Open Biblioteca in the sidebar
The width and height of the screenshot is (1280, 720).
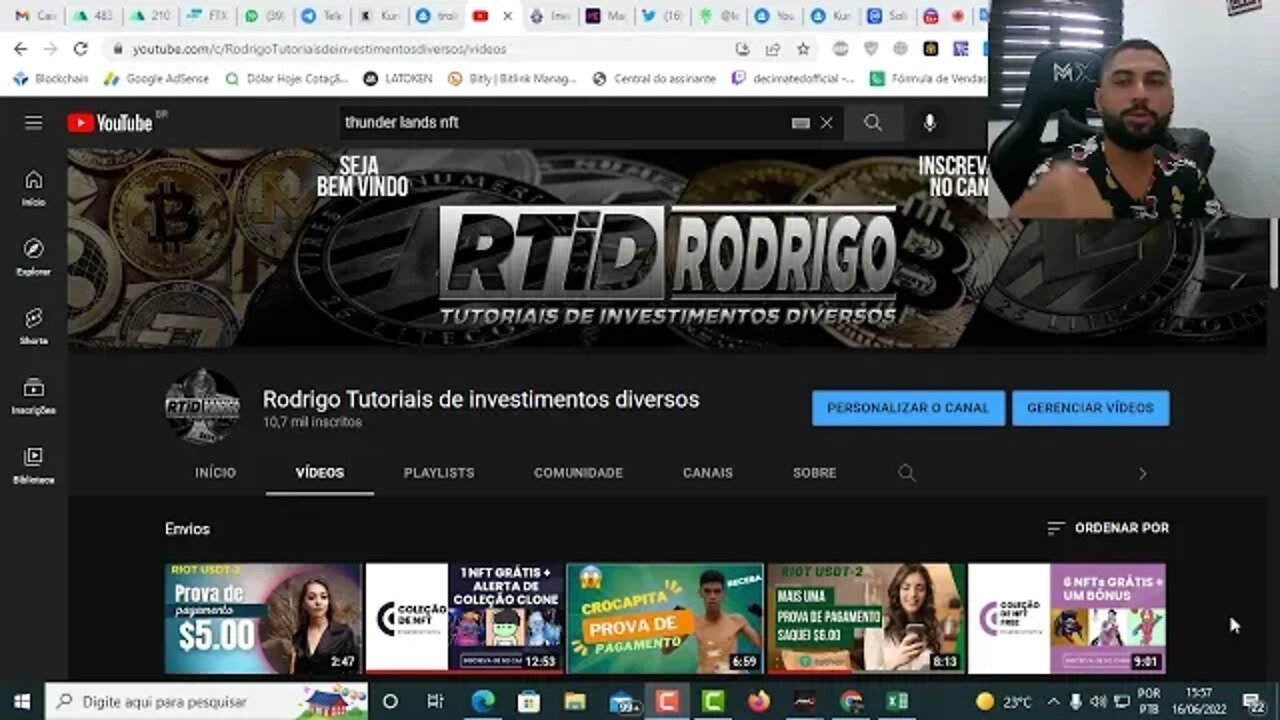click(x=34, y=465)
